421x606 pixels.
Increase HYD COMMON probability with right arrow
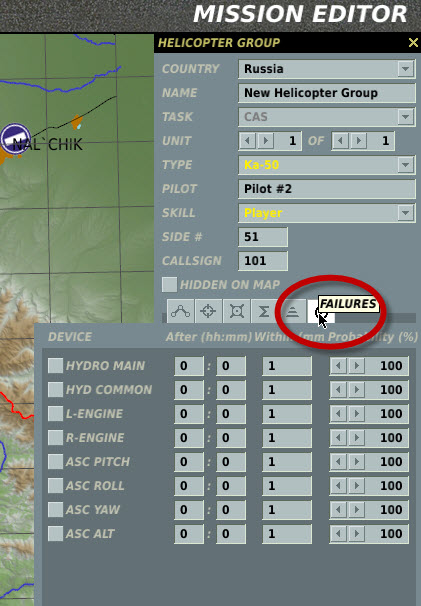pyautogui.click(x=356, y=390)
